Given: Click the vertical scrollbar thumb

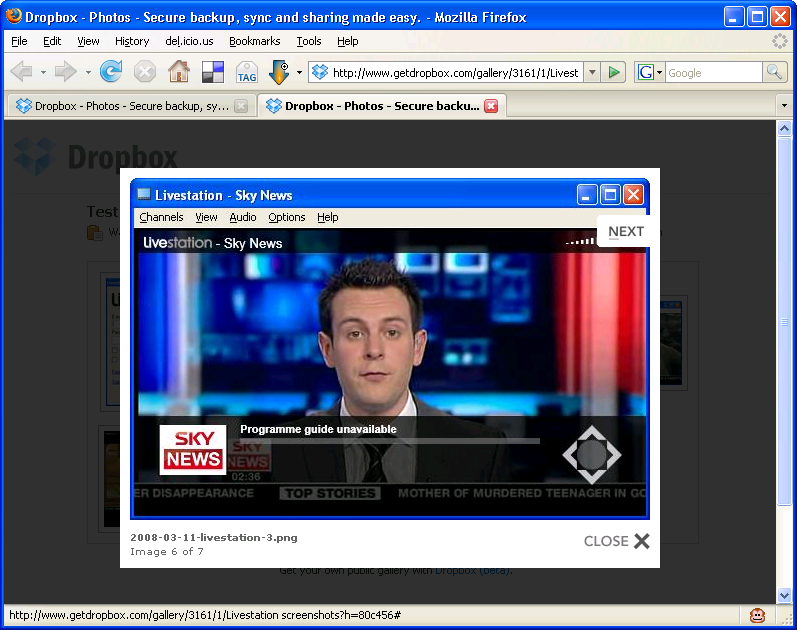Looking at the screenshot, I should coord(784,321).
